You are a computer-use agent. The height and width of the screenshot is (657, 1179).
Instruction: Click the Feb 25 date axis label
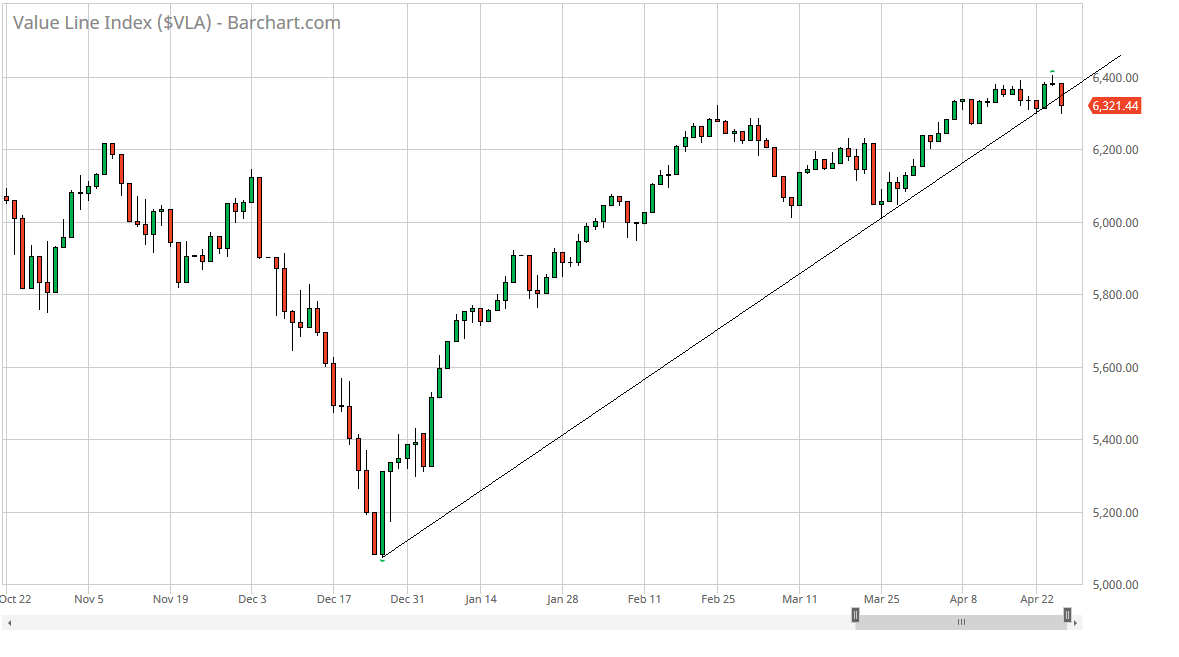pyautogui.click(x=717, y=599)
